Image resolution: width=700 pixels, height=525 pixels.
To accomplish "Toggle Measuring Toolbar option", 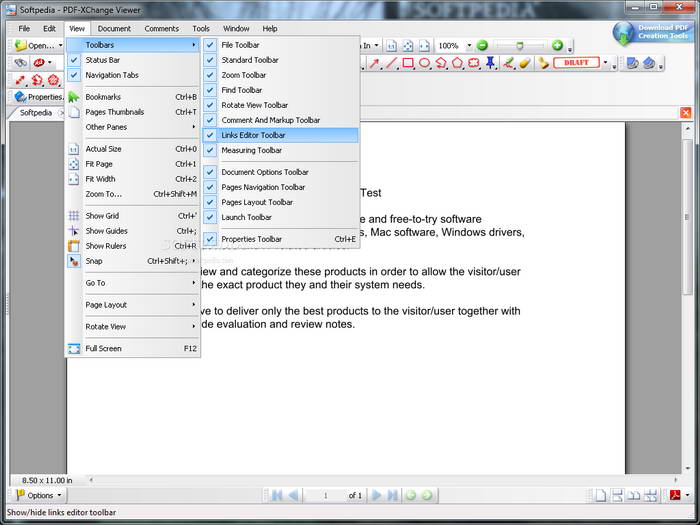I will pyautogui.click(x=281, y=150).
